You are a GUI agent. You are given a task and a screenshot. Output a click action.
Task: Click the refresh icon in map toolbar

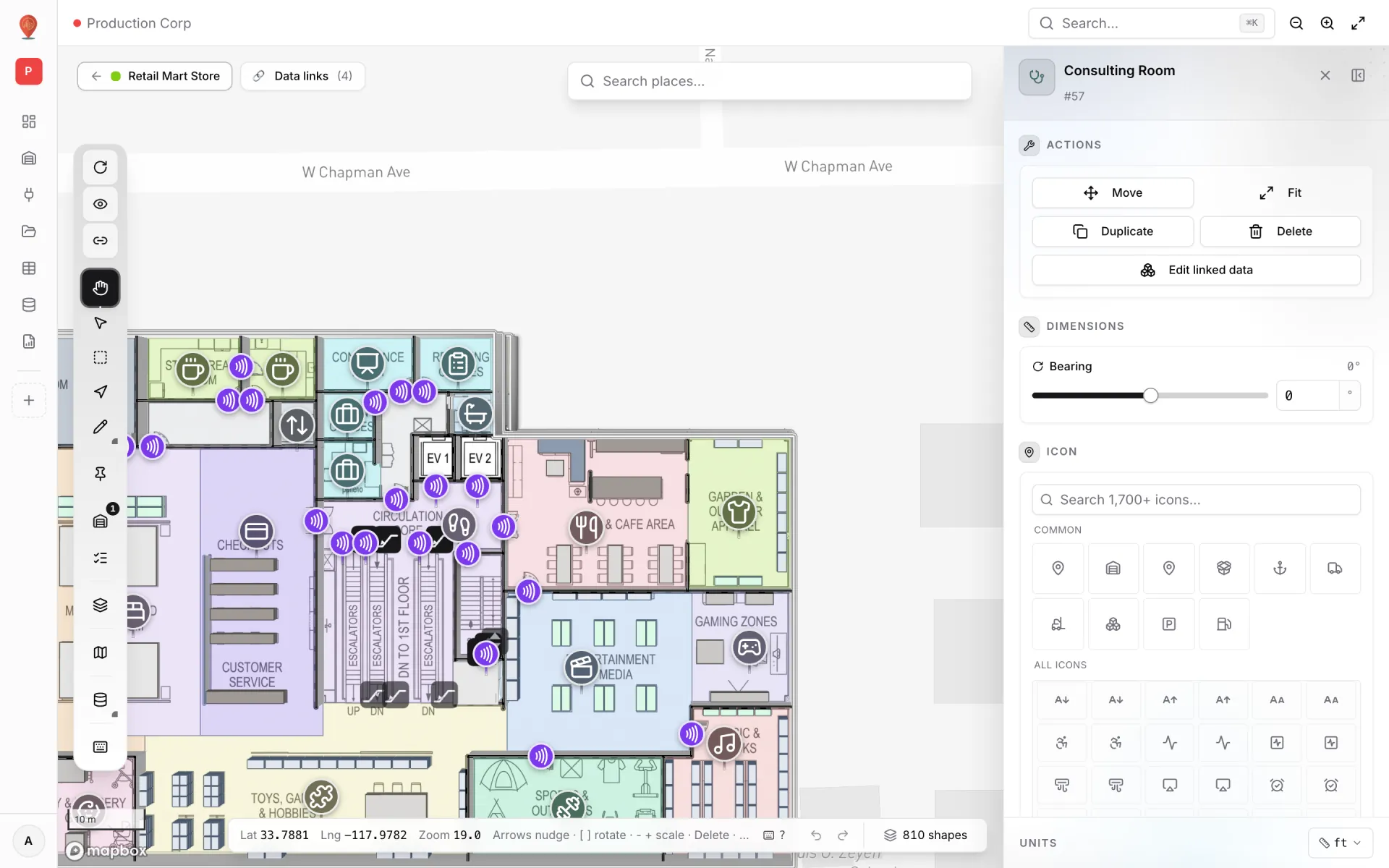coord(101,167)
